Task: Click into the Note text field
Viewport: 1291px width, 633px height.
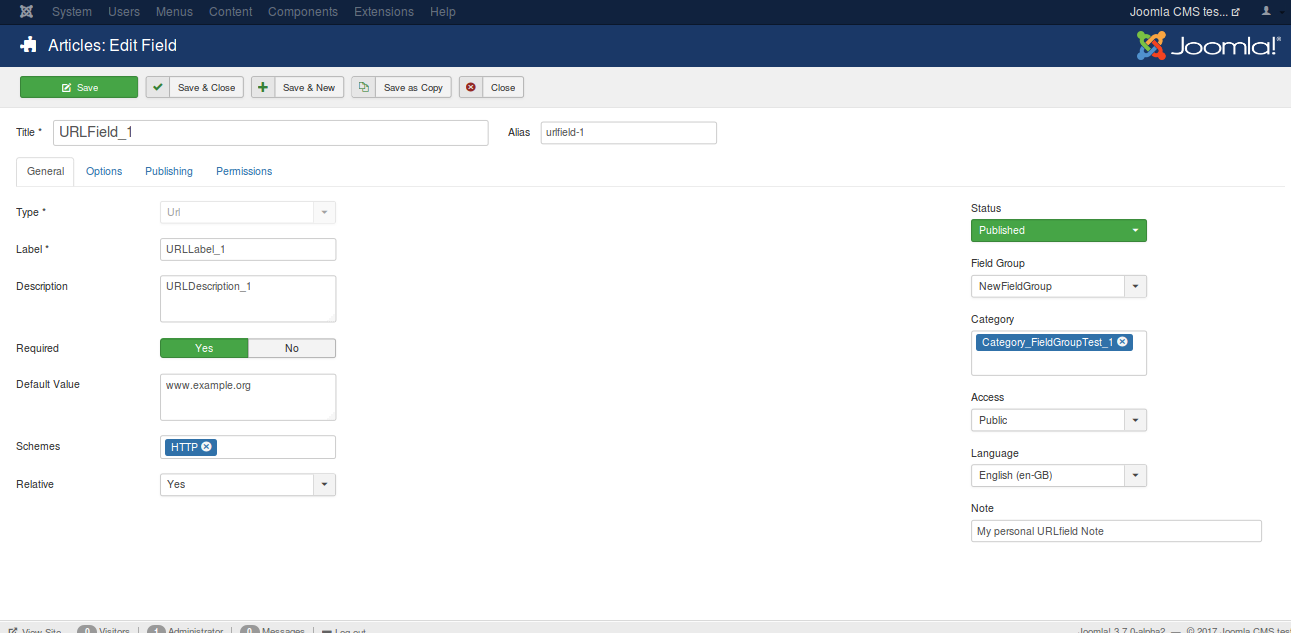Action: [x=1115, y=531]
